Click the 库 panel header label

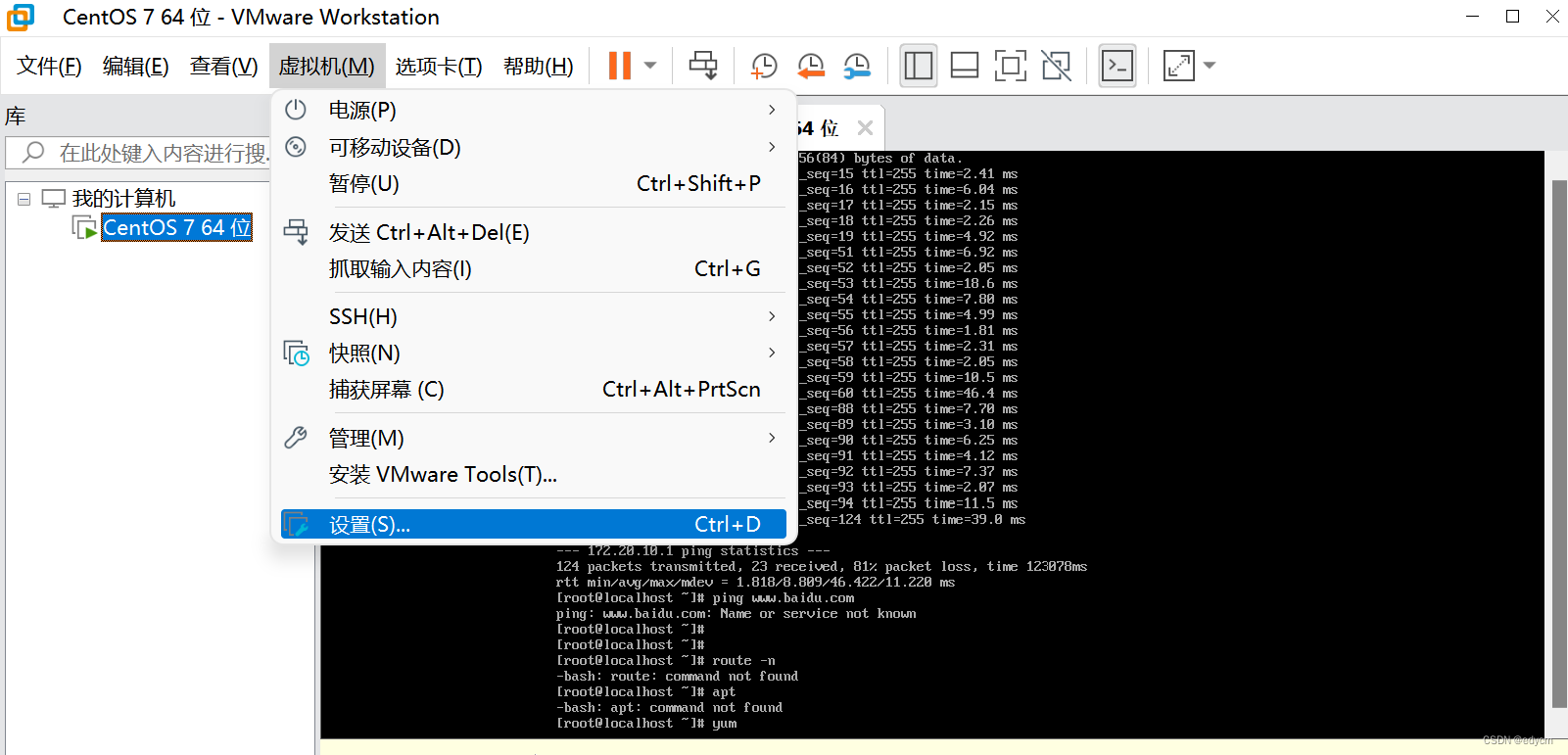click(x=15, y=117)
